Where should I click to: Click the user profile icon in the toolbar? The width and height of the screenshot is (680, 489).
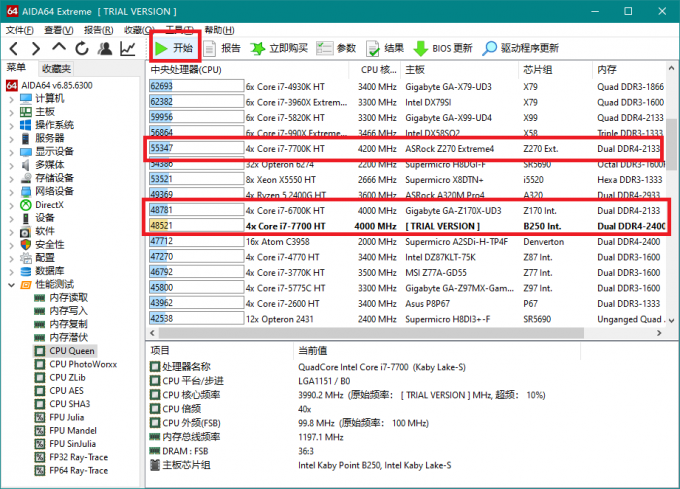105,48
